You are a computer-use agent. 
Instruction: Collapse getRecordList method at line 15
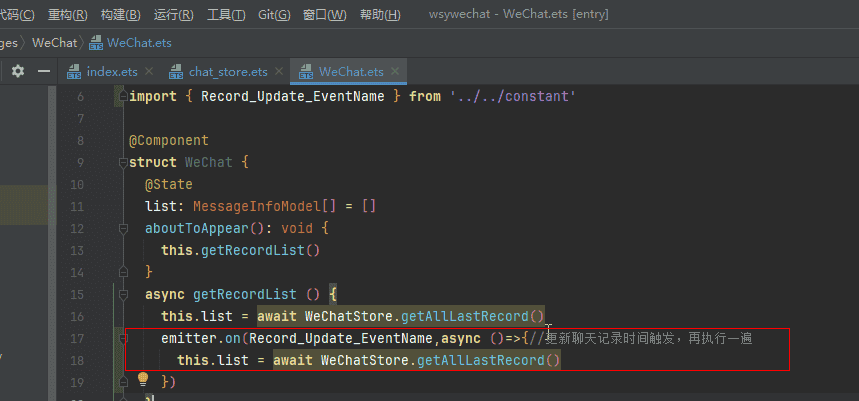pyautogui.click(x=122, y=294)
